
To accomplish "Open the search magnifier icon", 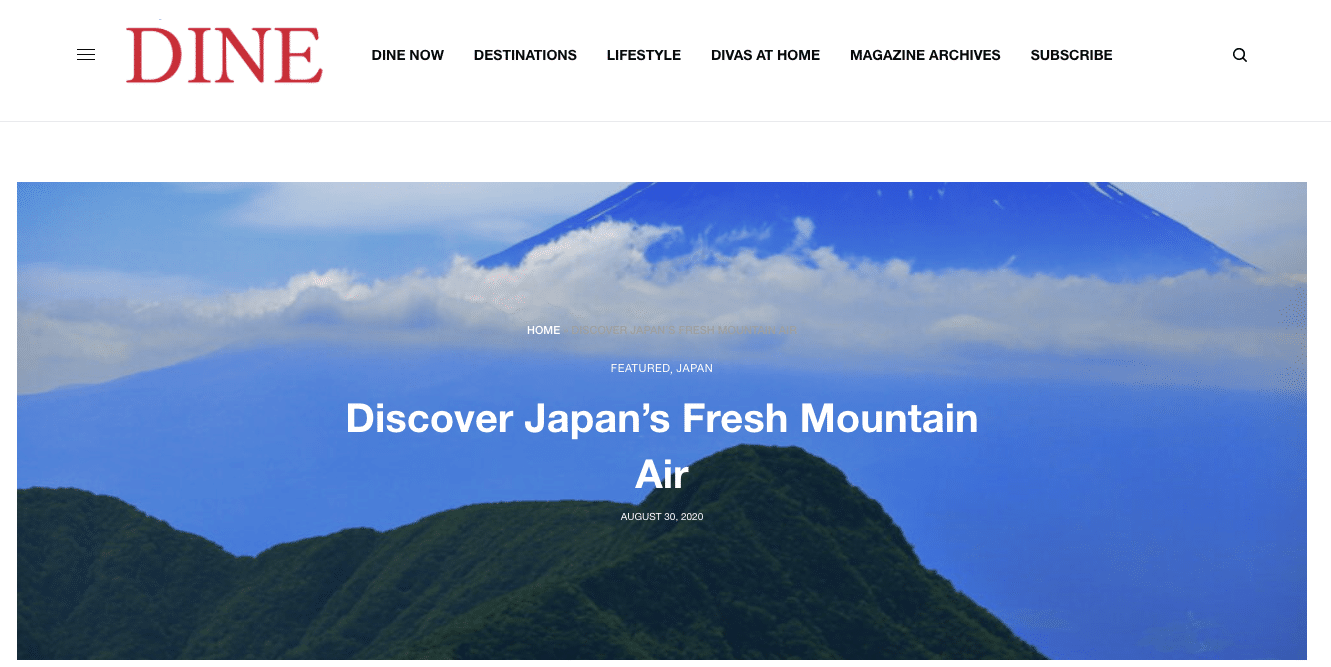I will pos(1240,55).
